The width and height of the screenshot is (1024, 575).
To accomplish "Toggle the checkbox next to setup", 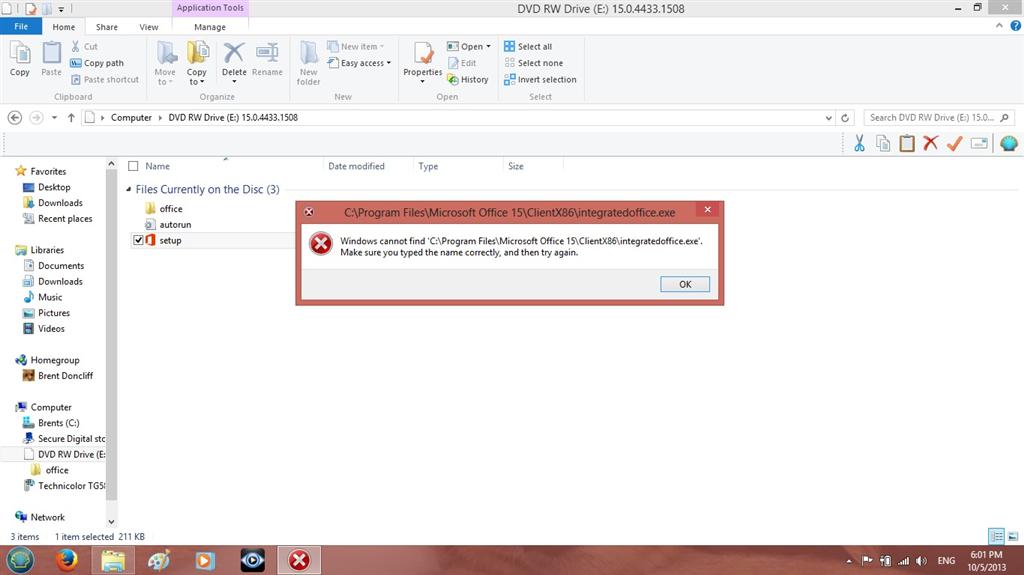I will (x=138, y=240).
